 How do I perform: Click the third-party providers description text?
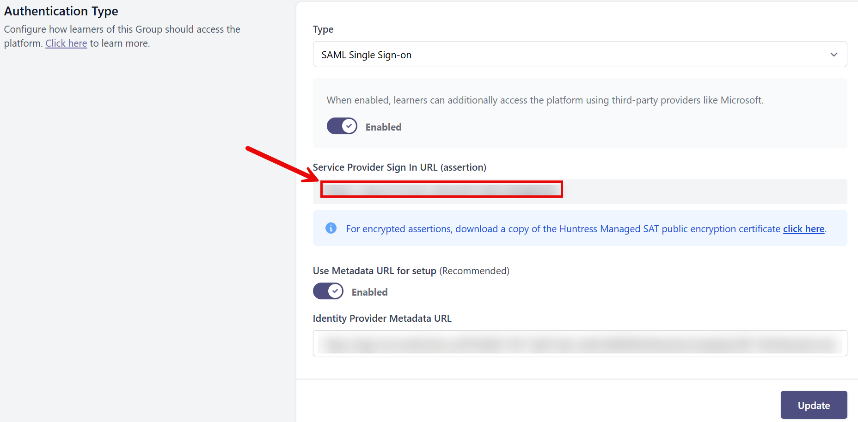[545, 100]
